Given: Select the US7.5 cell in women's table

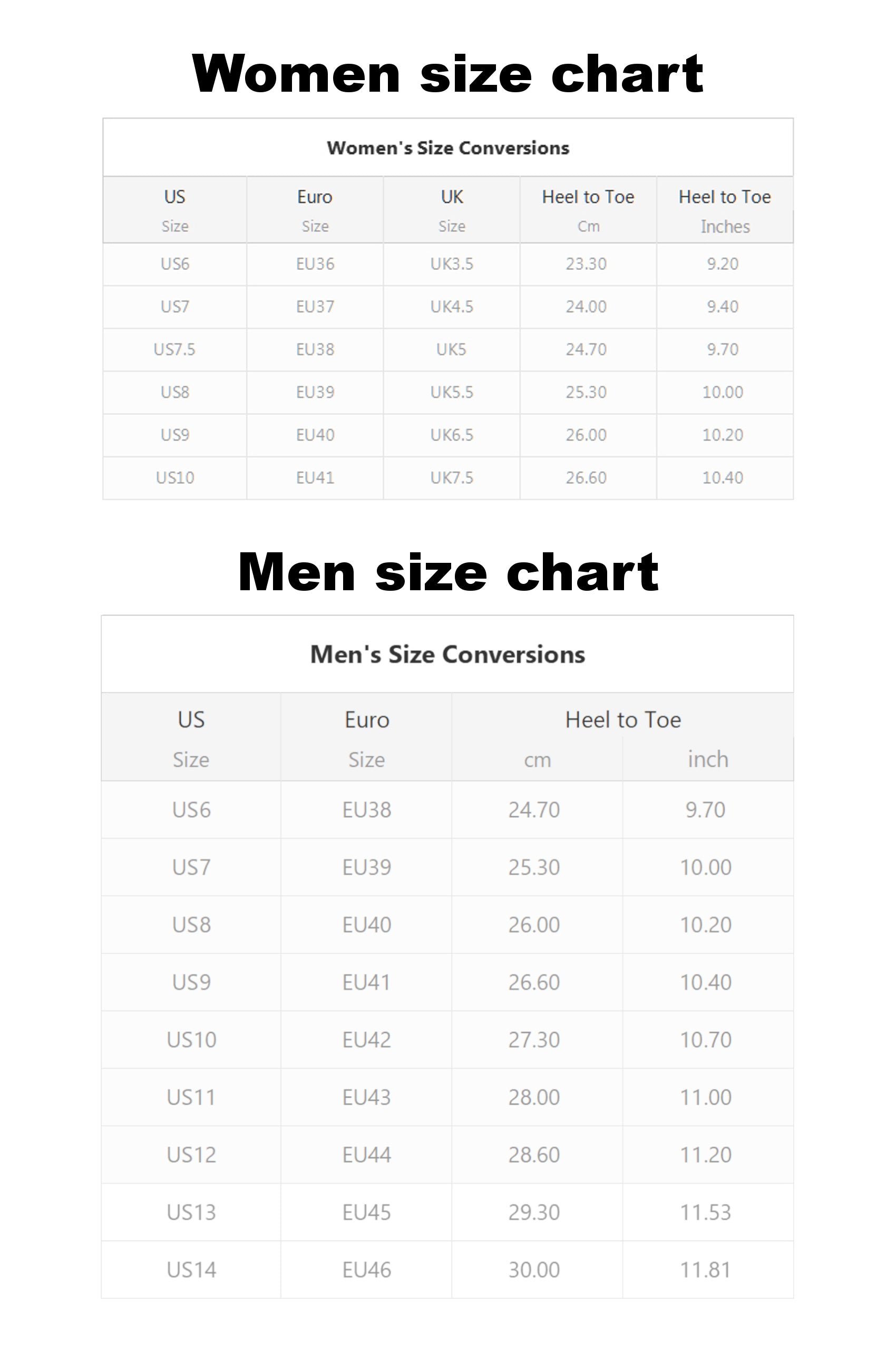Looking at the screenshot, I should (174, 349).
